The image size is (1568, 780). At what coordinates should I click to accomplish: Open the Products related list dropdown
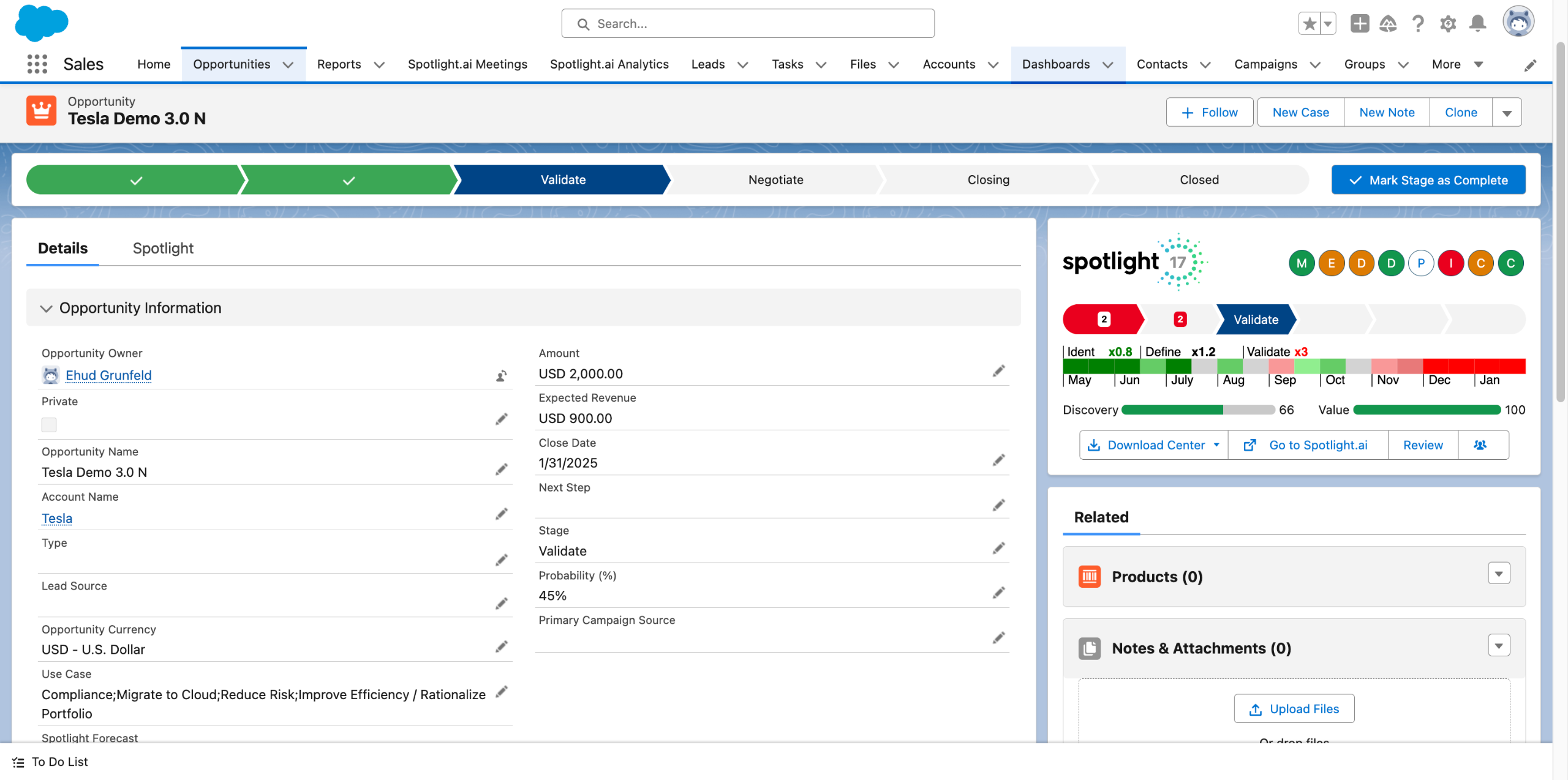(1498, 574)
